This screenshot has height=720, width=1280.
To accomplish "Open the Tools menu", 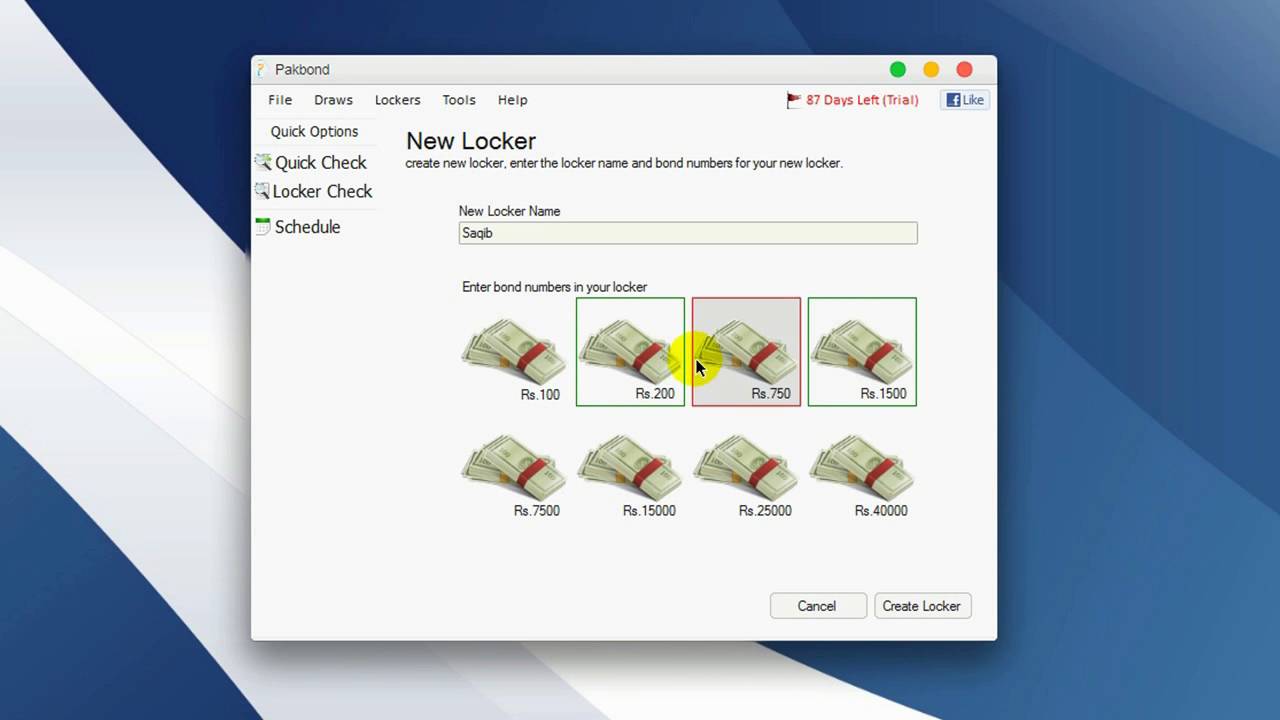I will point(459,100).
